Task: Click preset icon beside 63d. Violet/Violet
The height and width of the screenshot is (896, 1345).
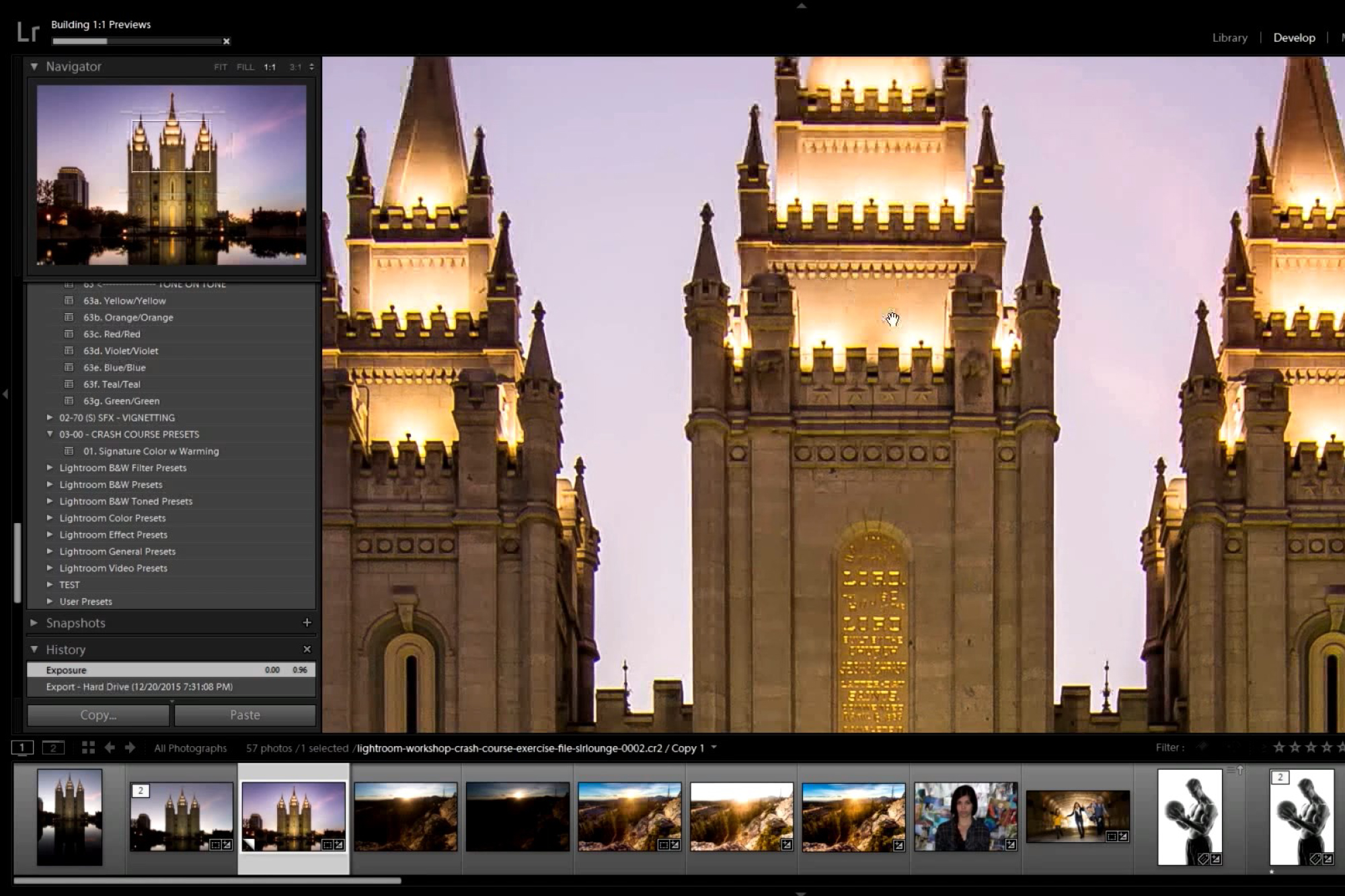Action: point(69,350)
